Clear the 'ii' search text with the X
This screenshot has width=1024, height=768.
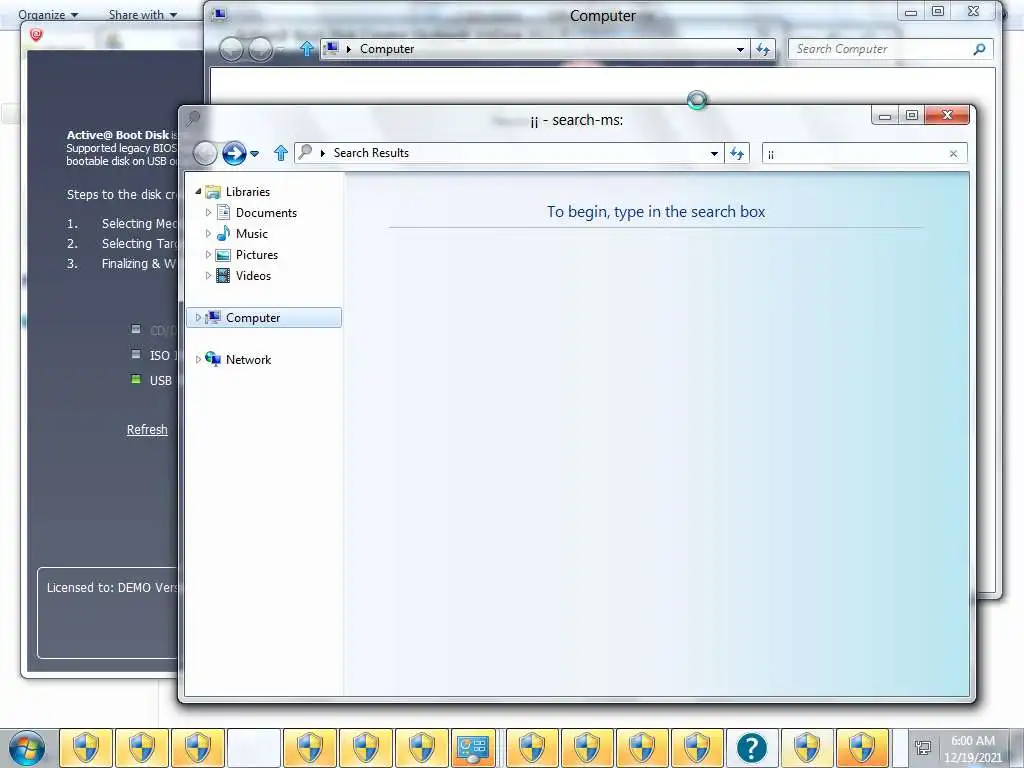[x=953, y=154]
